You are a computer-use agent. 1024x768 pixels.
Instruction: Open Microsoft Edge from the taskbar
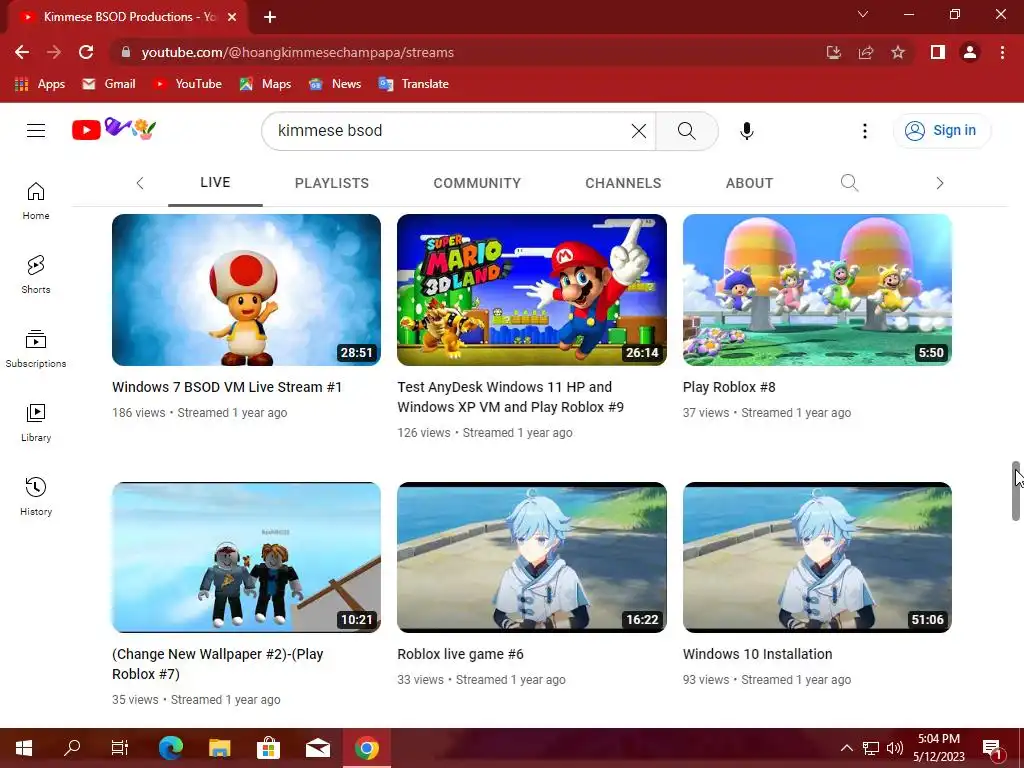(x=170, y=748)
